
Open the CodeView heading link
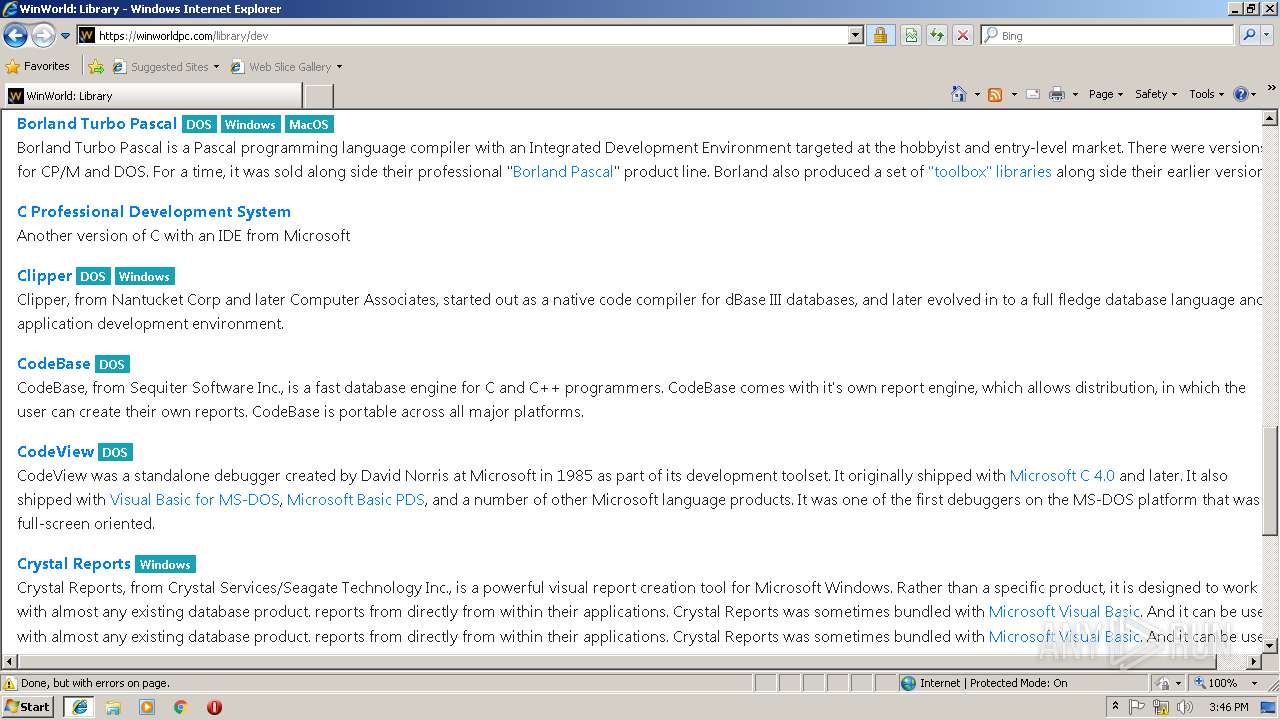click(56, 452)
